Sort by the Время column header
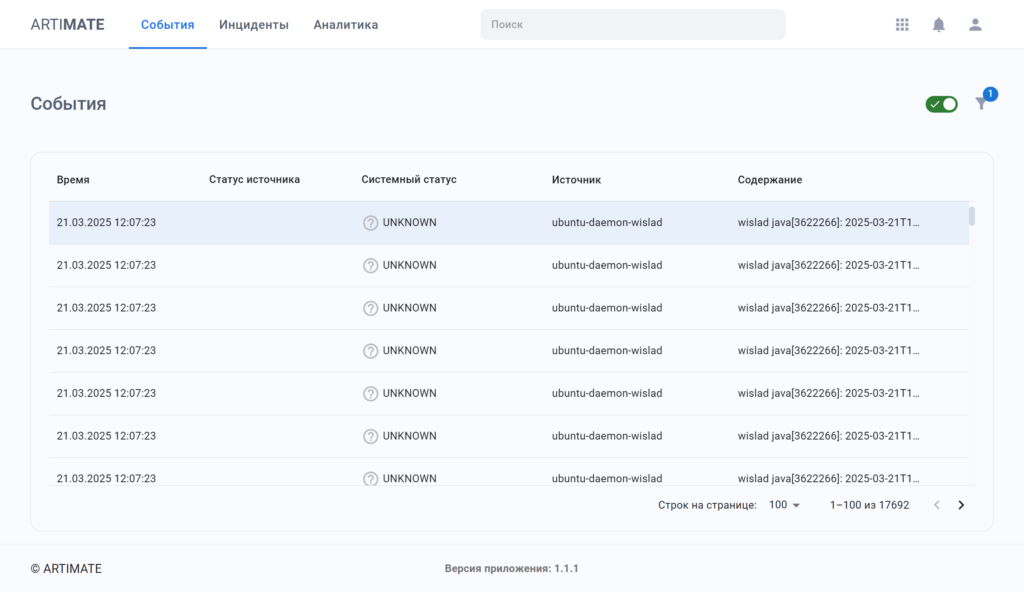This screenshot has width=1024, height=592. click(x=73, y=180)
